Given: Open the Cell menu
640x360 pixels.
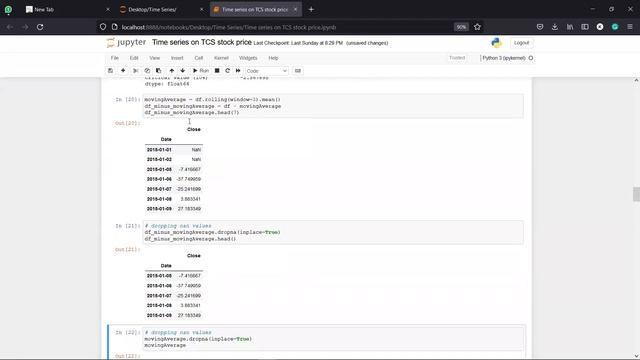Looking at the screenshot, I should [199, 58].
